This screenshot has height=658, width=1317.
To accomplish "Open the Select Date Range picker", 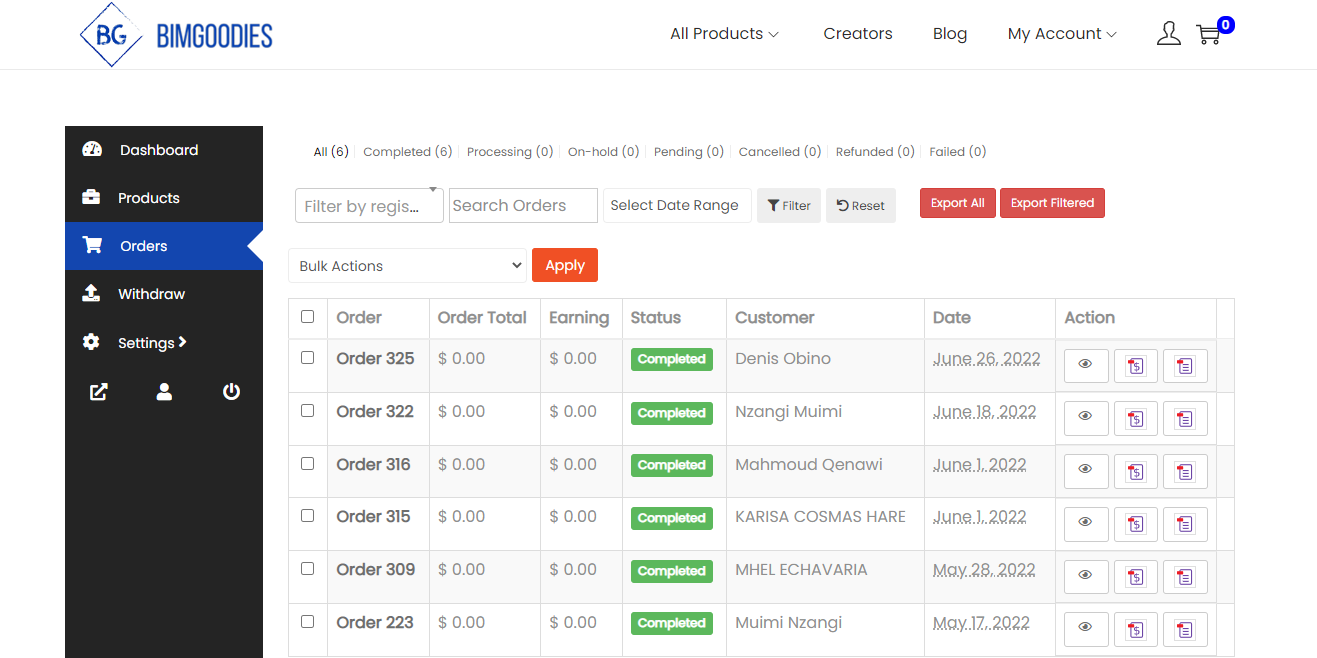I will pos(677,205).
